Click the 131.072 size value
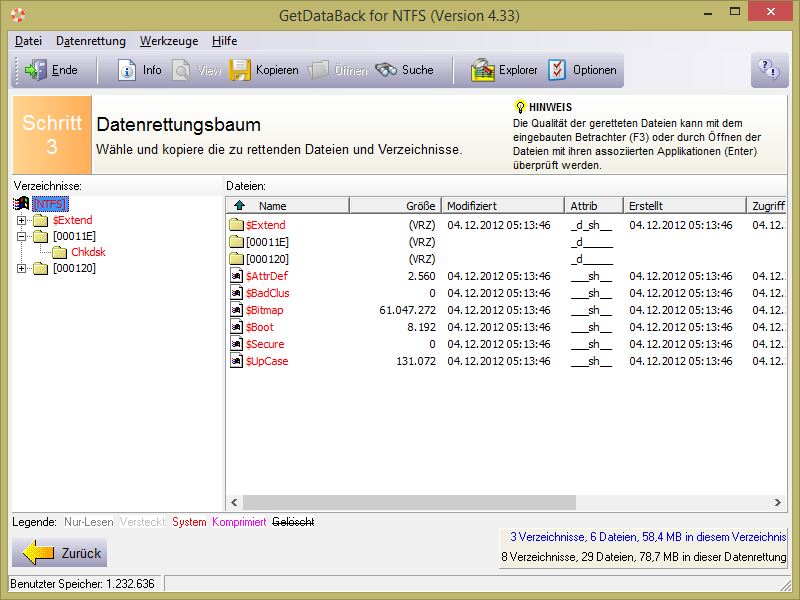Viewport: 800px width, 600px height. coord(416,361)
